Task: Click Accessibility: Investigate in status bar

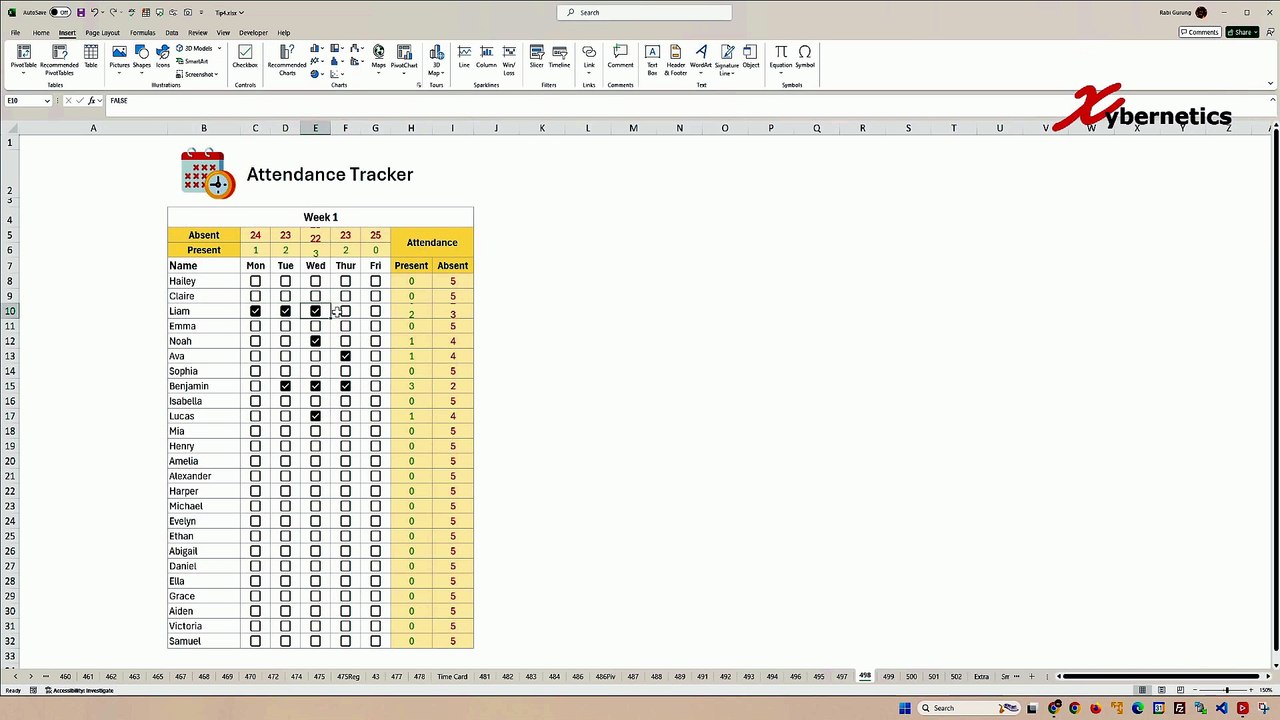Action: (x=79, y=691)
